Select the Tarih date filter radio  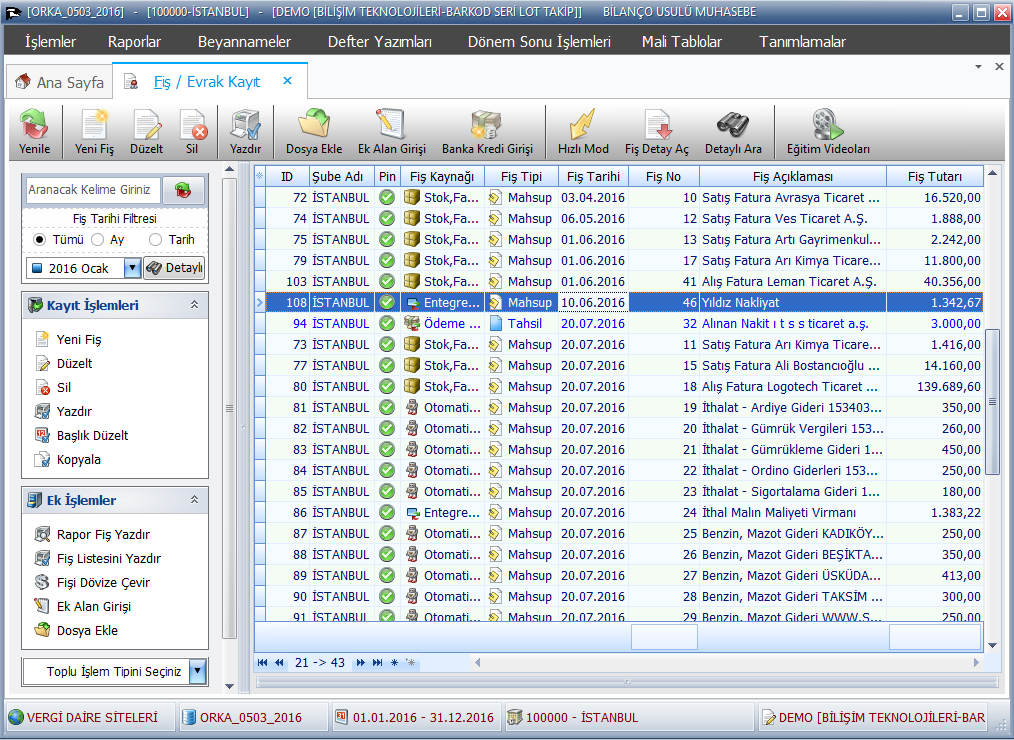pyautogui.click(x=155, y=239)
